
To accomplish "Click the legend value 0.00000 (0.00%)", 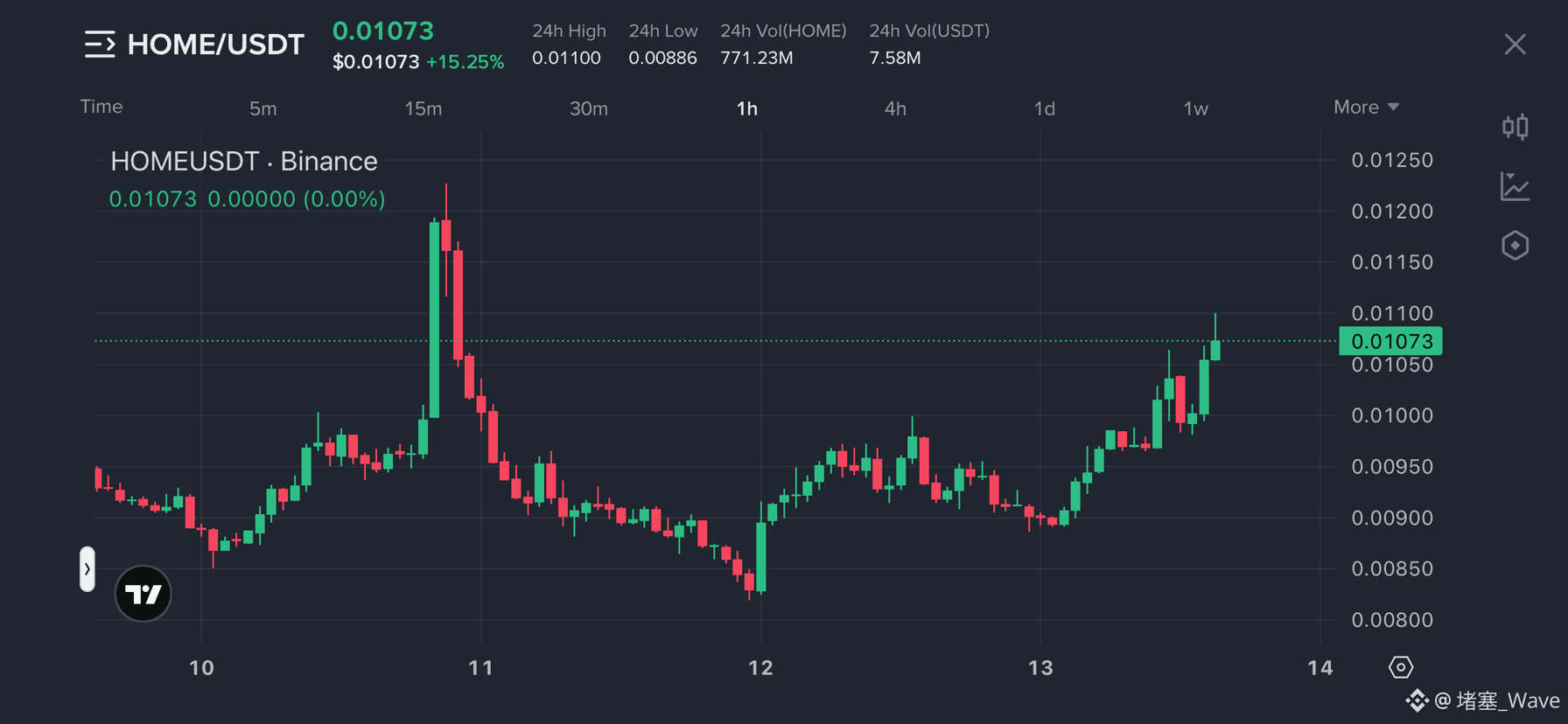I will (297, 198).
